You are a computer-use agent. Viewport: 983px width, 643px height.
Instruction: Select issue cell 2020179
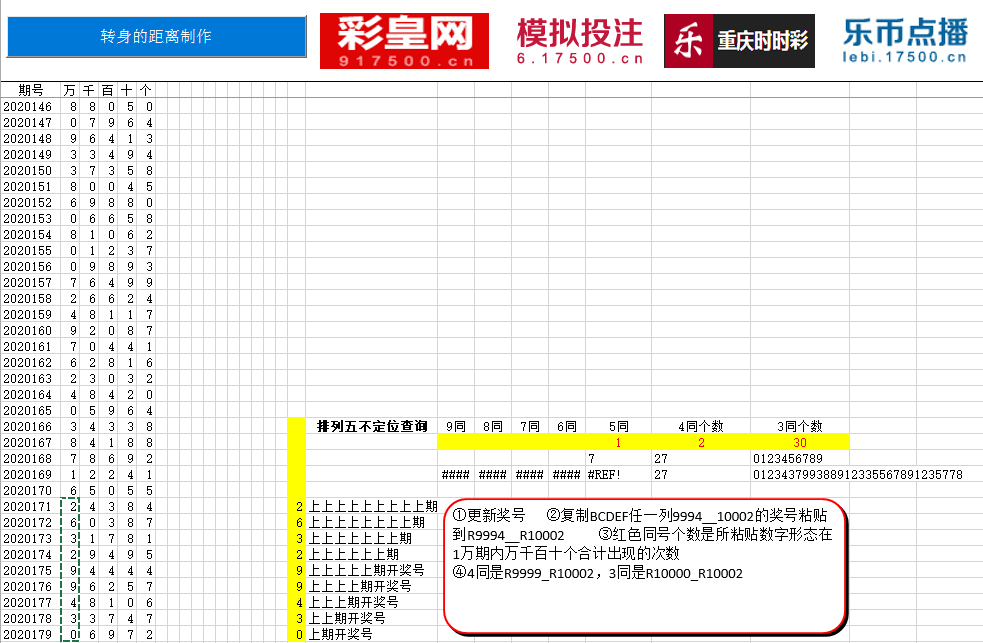click(x=31, y=634)
